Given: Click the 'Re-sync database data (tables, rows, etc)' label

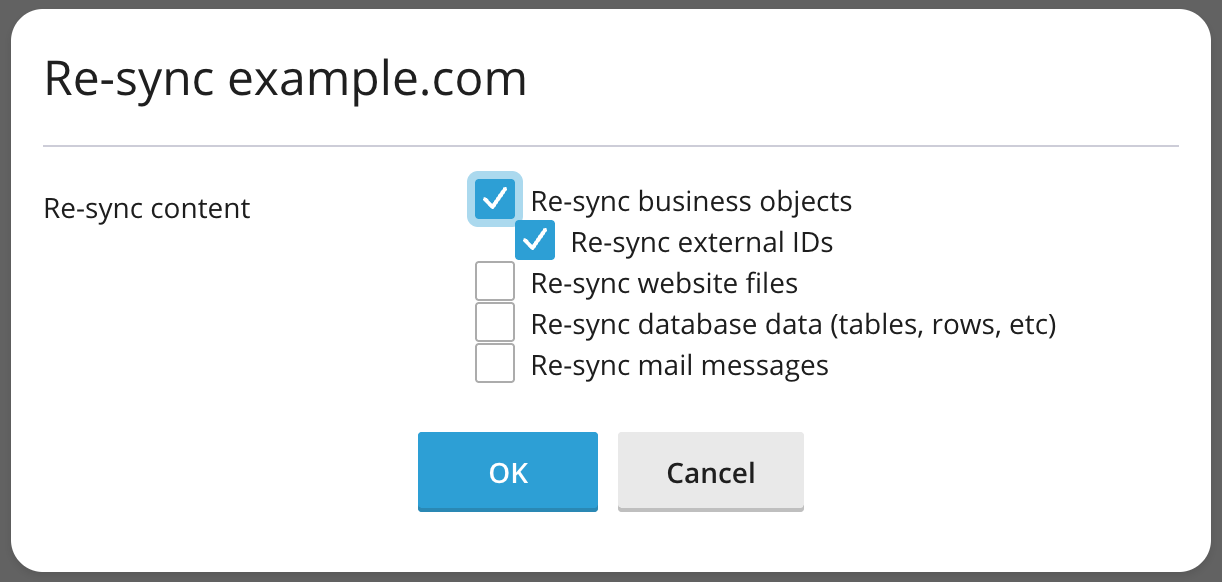Looking at the screenshot, I should [794, 324].
